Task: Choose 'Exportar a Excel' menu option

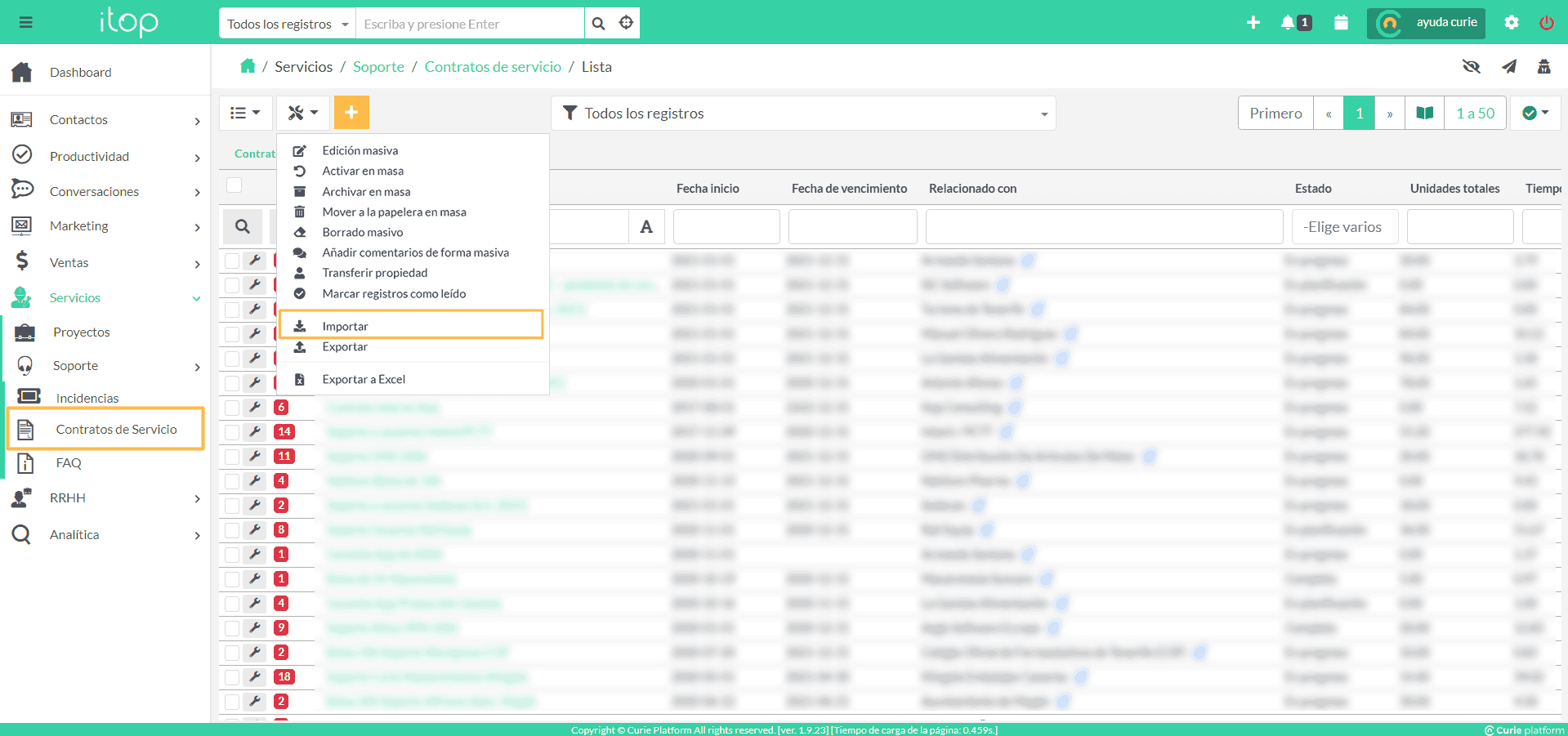Action: (364, 379)
